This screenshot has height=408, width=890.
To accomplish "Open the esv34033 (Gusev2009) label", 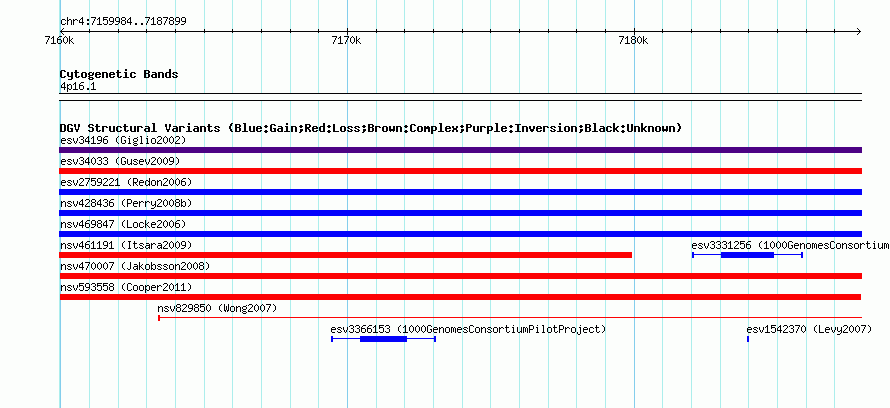I will click(120, 161).
